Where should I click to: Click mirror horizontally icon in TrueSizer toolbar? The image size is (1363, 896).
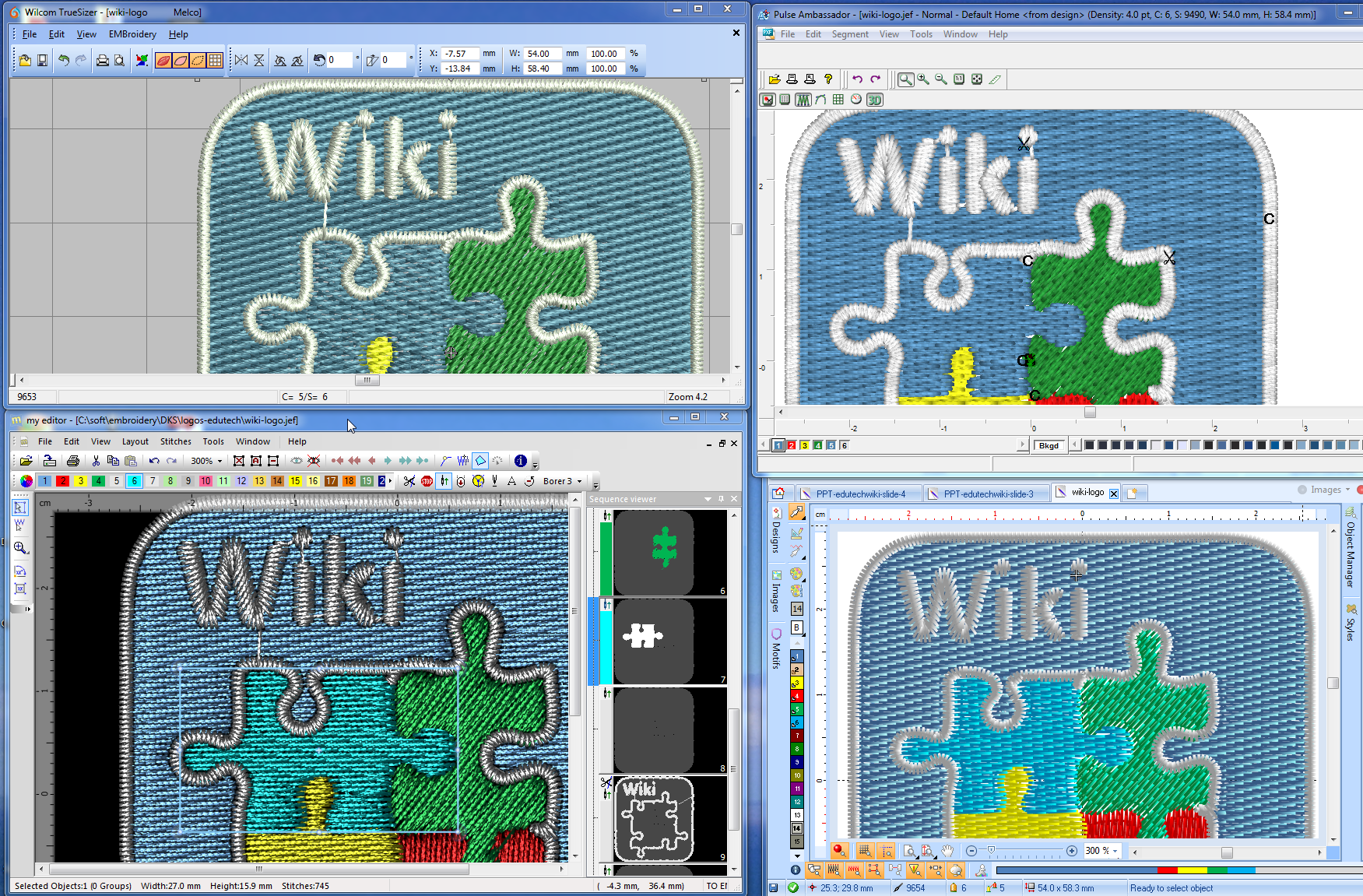pos(241,61)
